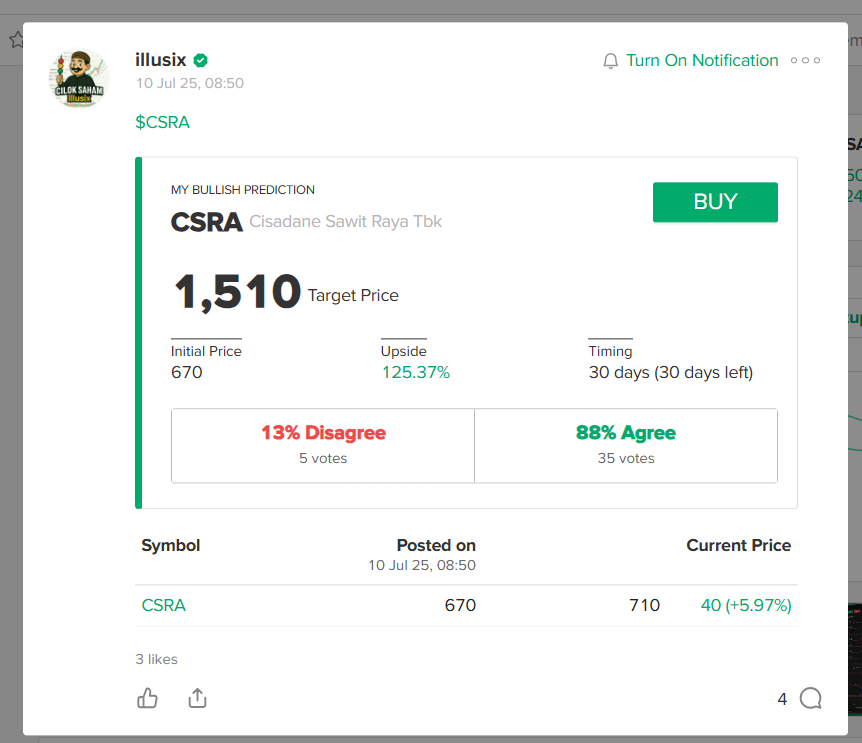Click the notification bell icon
The image size is (862, 743).
(x=610, y=60)
